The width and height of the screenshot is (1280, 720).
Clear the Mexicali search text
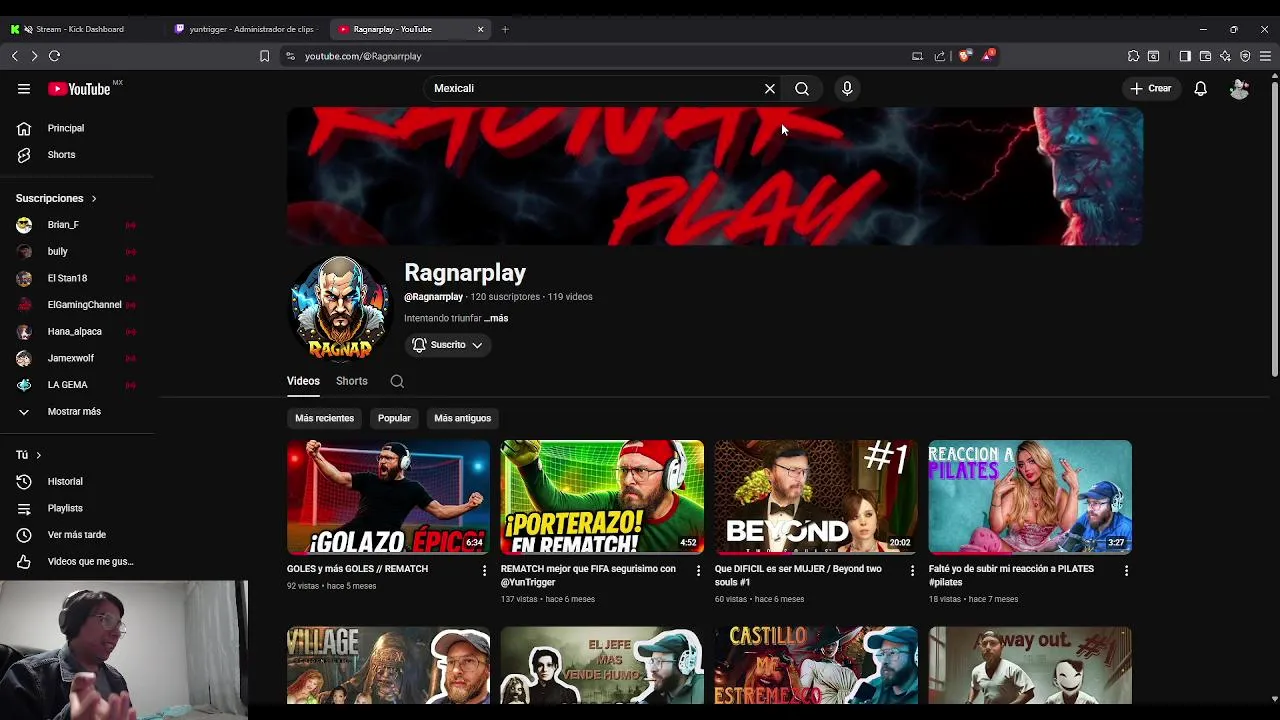[x=770, y=89]
